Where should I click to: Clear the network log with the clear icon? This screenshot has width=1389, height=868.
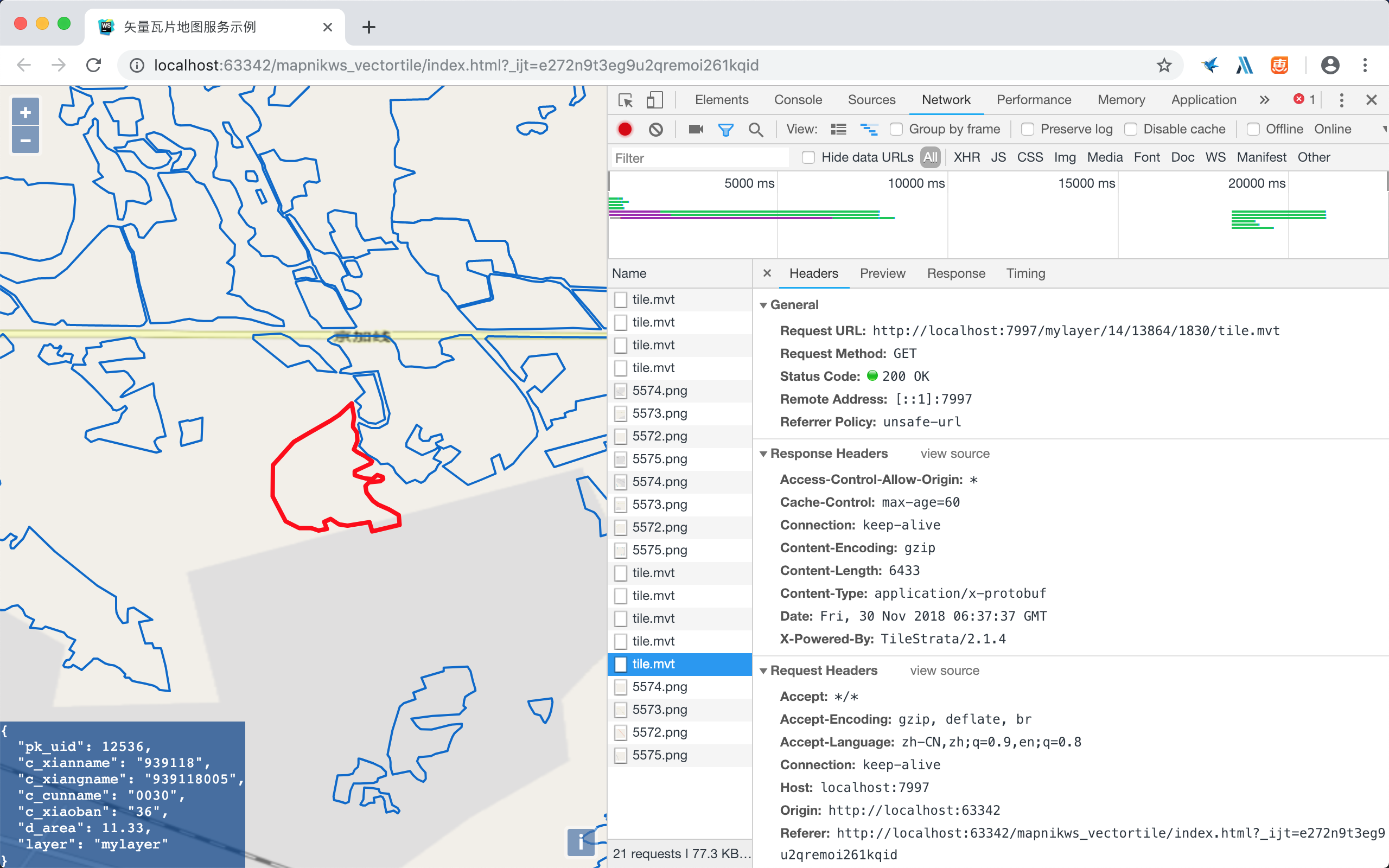(x=655, y=129)
